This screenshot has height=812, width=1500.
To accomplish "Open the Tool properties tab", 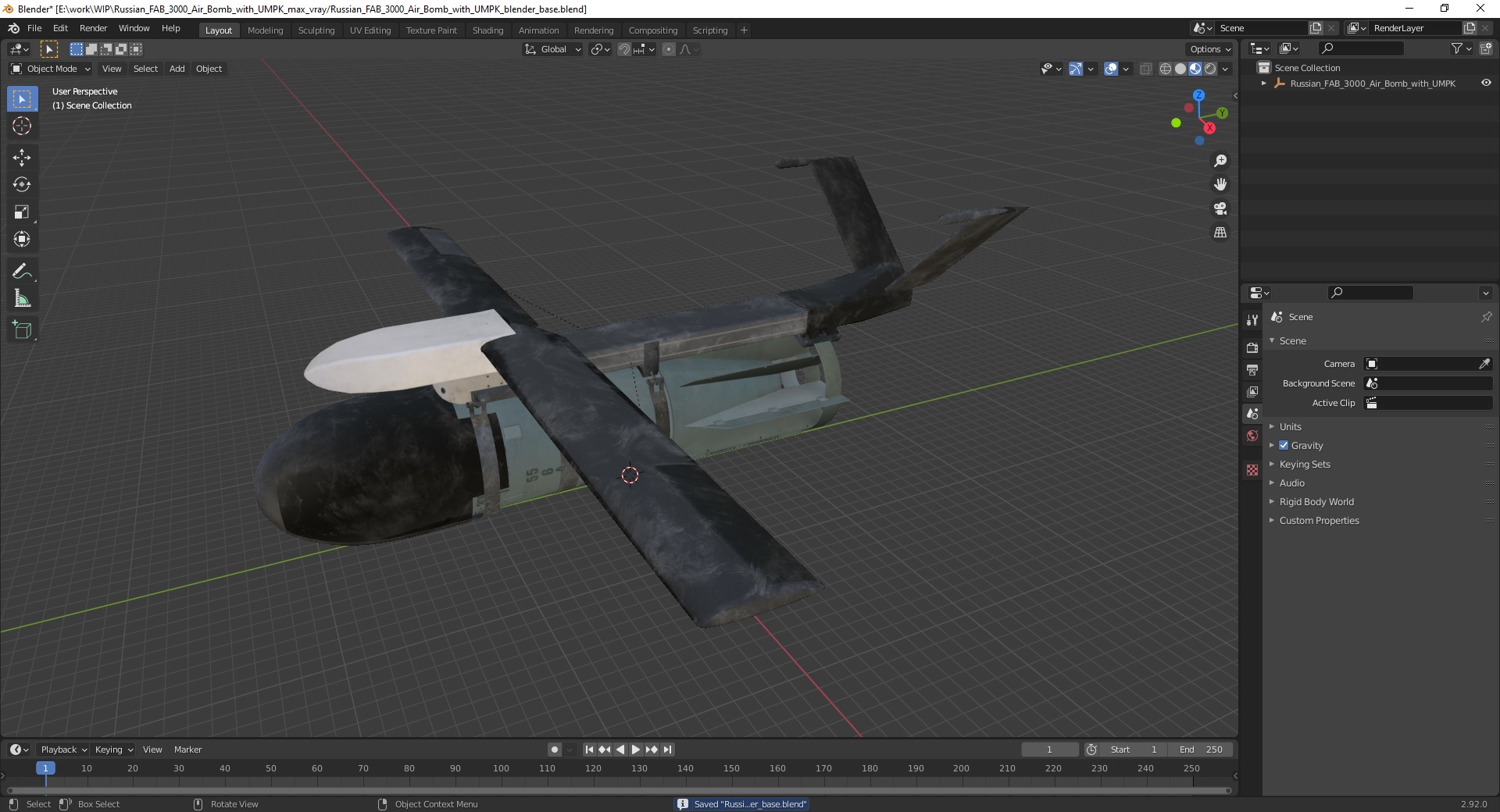I will tap(1252, 320).
